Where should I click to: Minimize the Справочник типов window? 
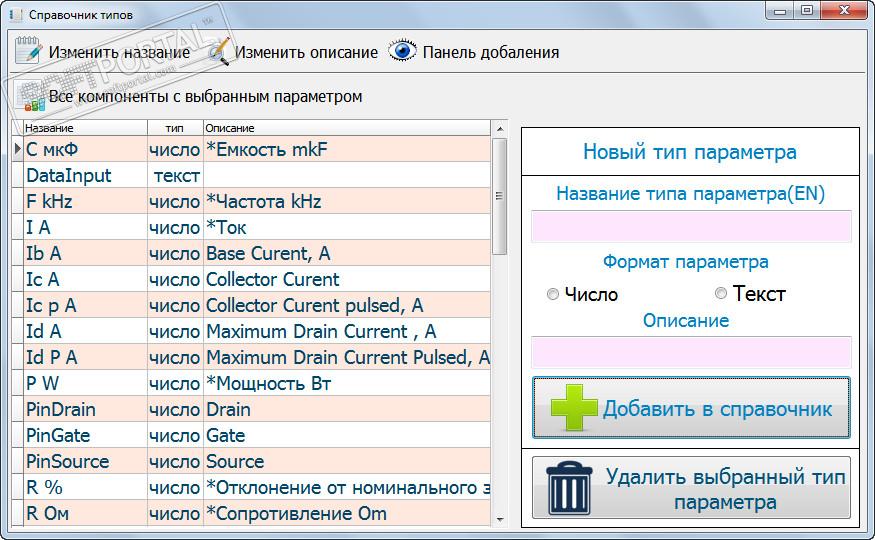coord(780,11)
